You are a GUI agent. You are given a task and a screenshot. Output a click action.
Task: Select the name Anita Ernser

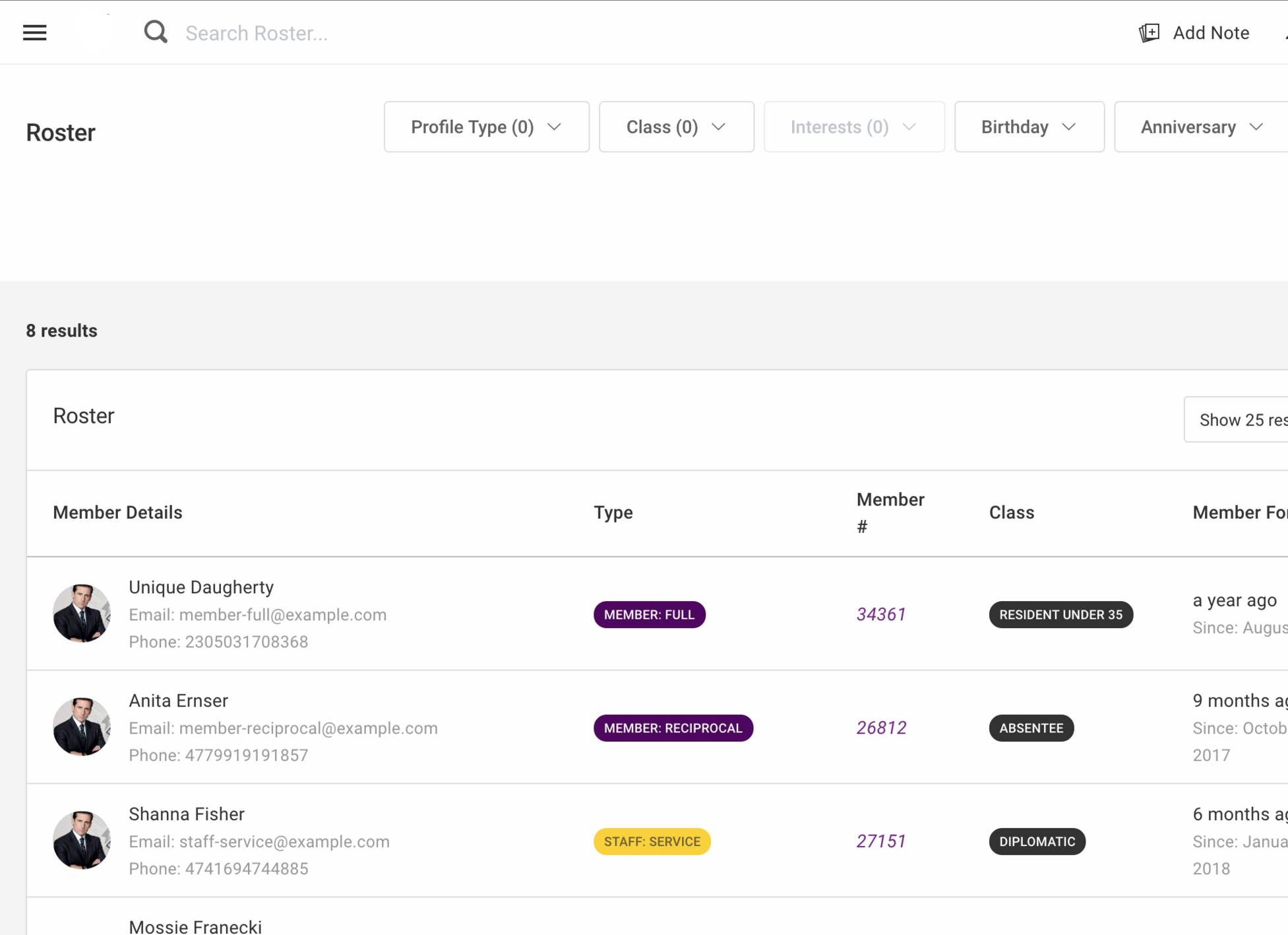(178, 700)
